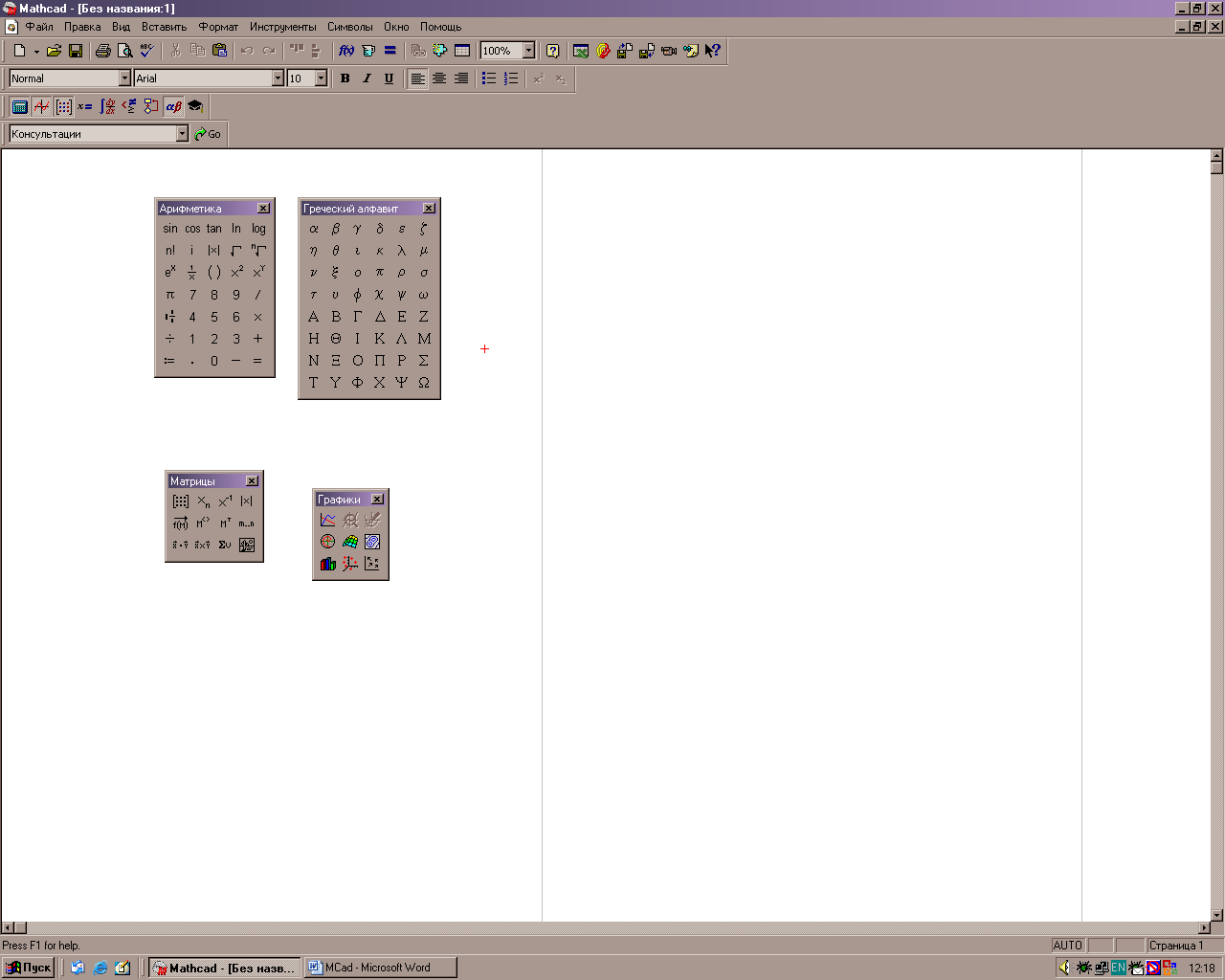This screenshot has height=980, width=1225.
Task: Run the ABC spell check
Action: 146,51
